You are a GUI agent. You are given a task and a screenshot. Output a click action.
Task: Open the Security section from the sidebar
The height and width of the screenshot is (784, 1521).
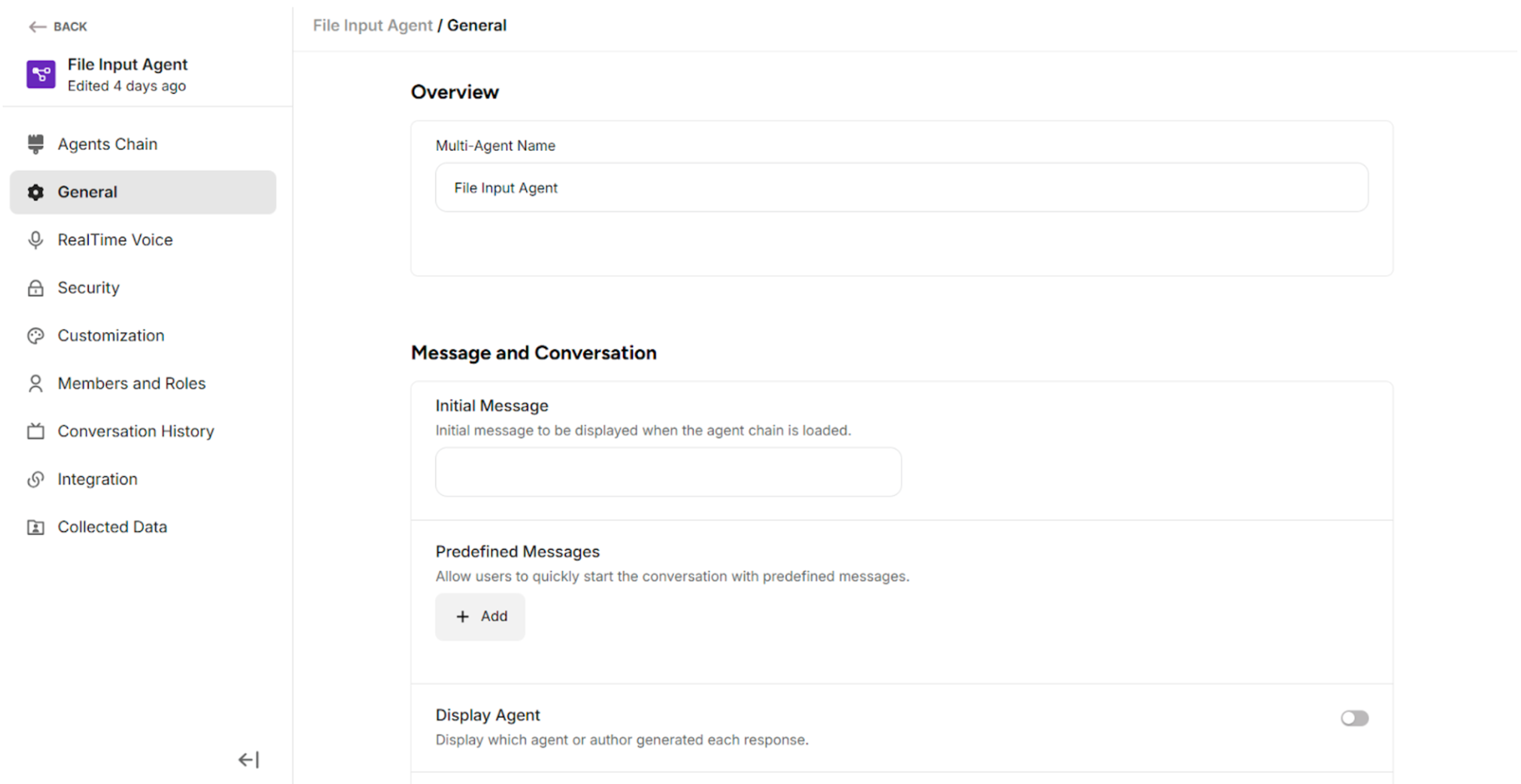tap(88, 288)
